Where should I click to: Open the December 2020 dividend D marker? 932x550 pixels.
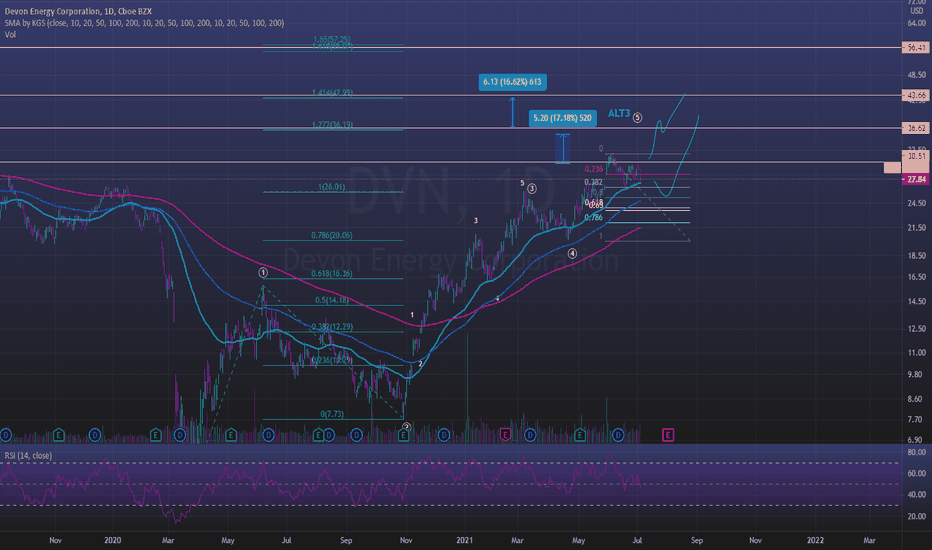point(443,435)
